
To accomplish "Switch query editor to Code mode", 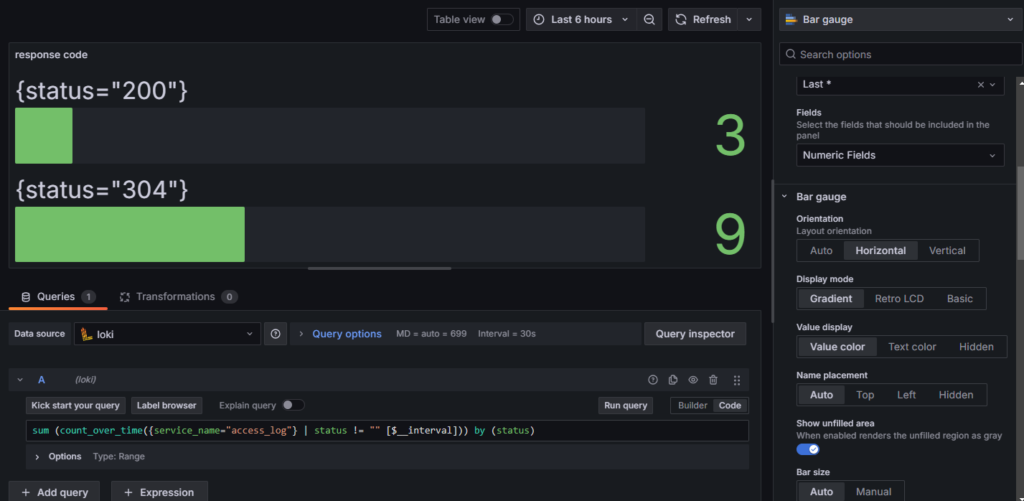I will (730, 406).
